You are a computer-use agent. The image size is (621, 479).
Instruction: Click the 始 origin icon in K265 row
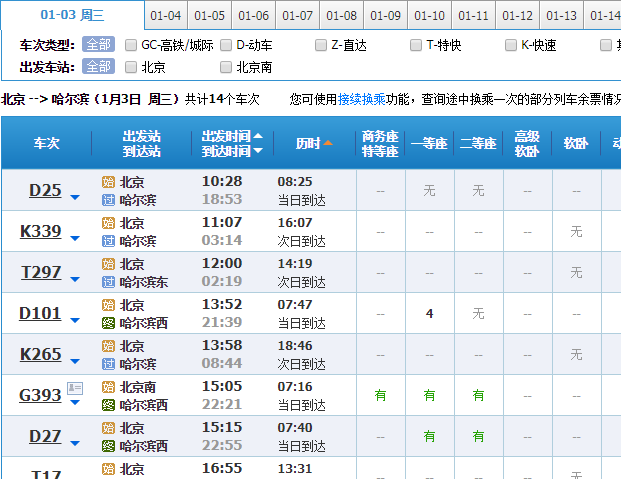108,346
